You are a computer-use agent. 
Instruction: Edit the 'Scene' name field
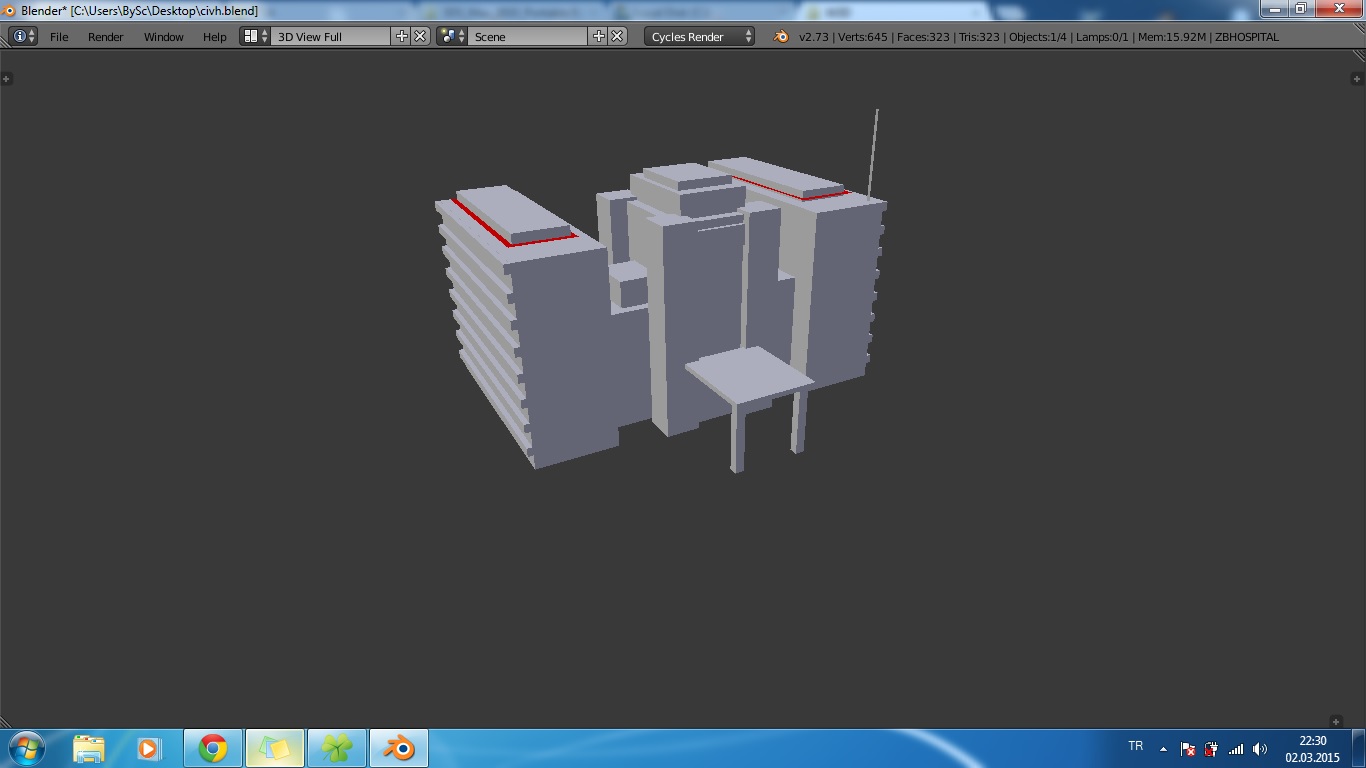[528, 36]
